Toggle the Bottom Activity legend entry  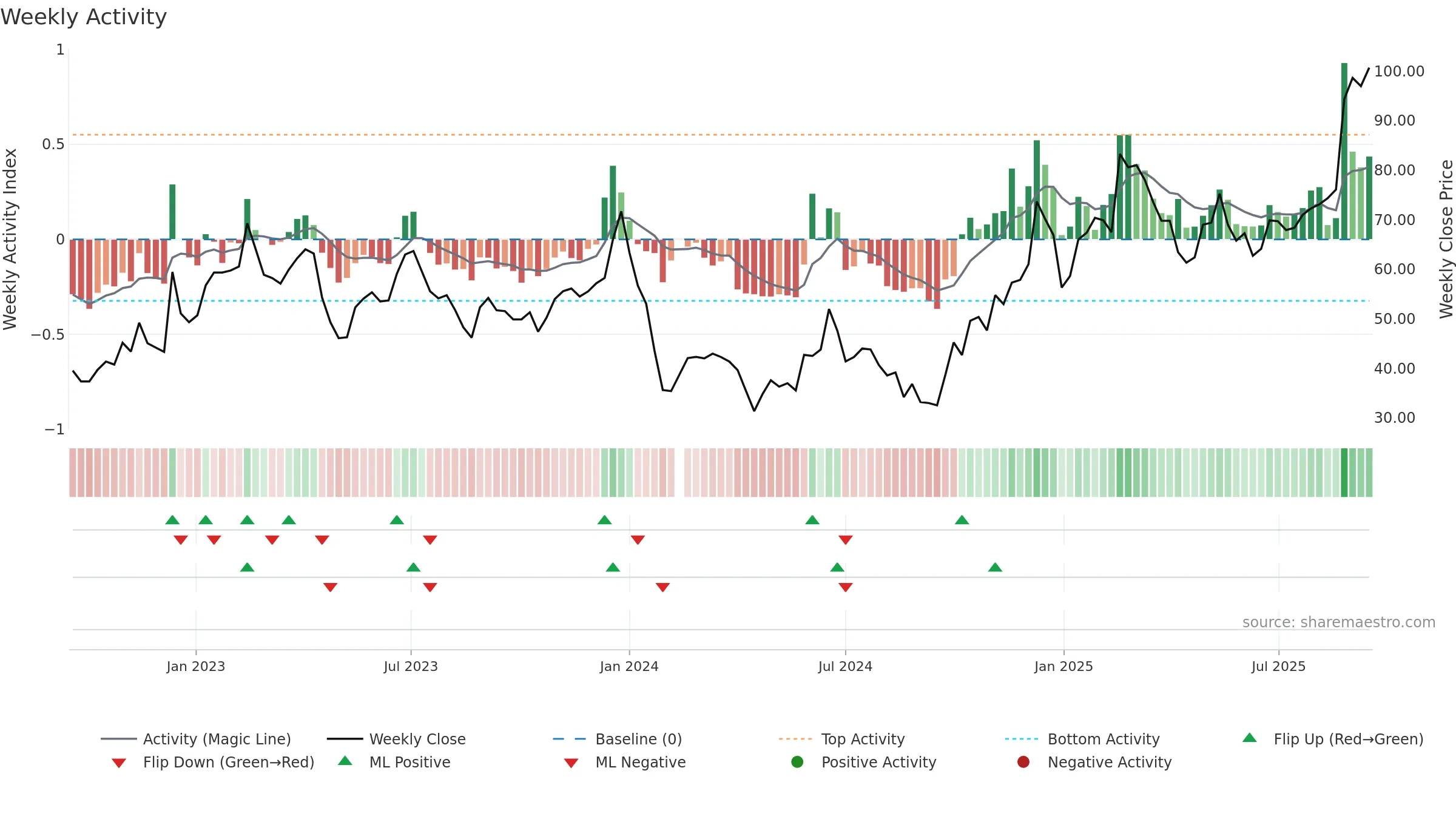[1082, 739]
